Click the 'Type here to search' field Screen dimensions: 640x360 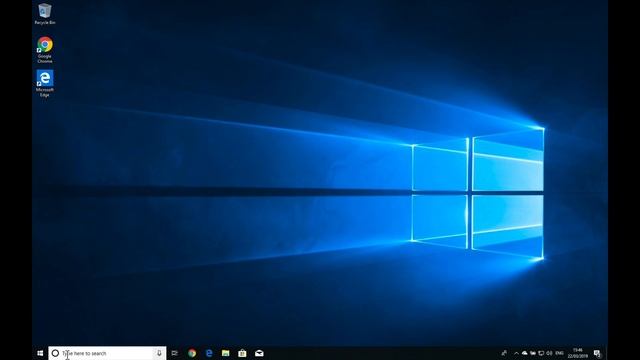pyautogui.click(x=107, y=353)
